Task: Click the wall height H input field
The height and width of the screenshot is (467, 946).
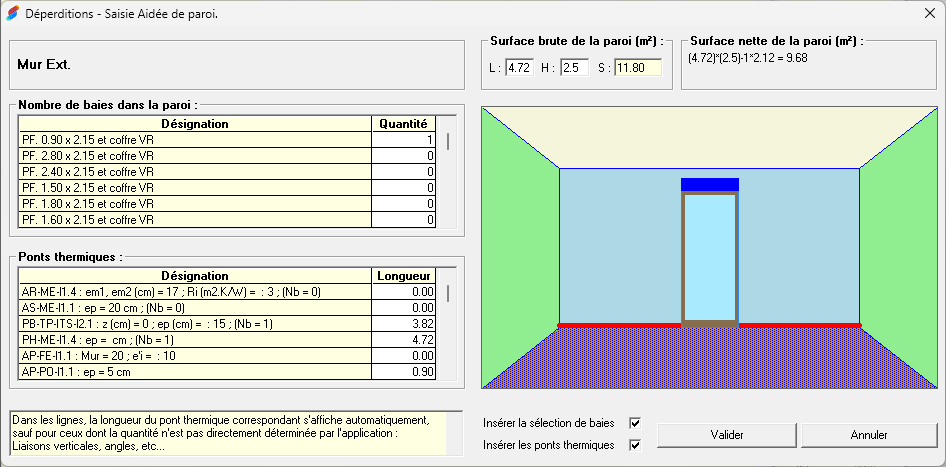Action: click(x=574, y=68)
